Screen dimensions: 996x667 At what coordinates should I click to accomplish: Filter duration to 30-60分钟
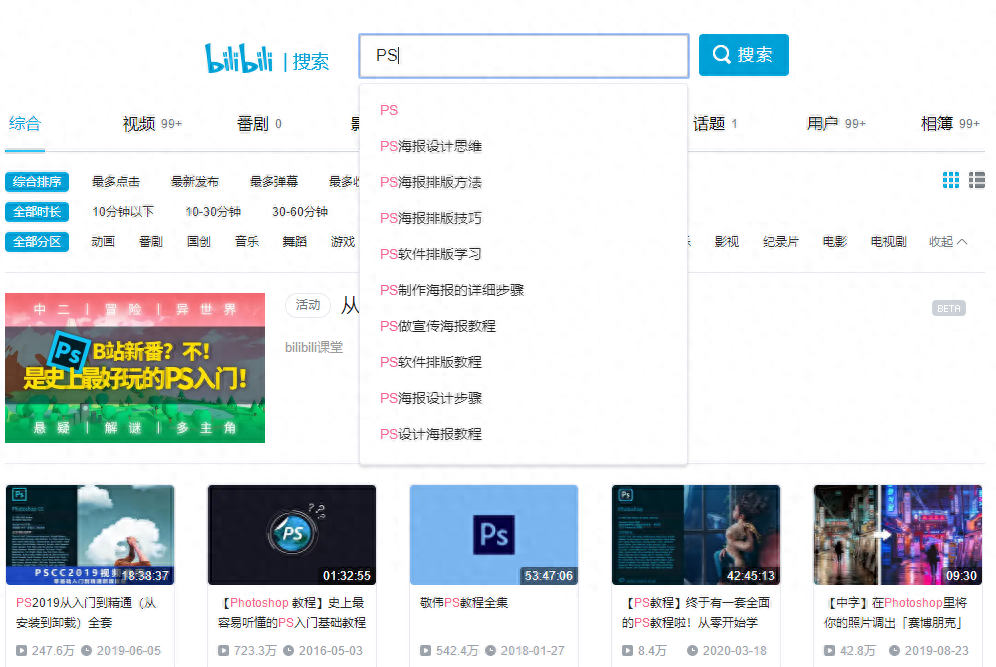click(x=300, y=212)
